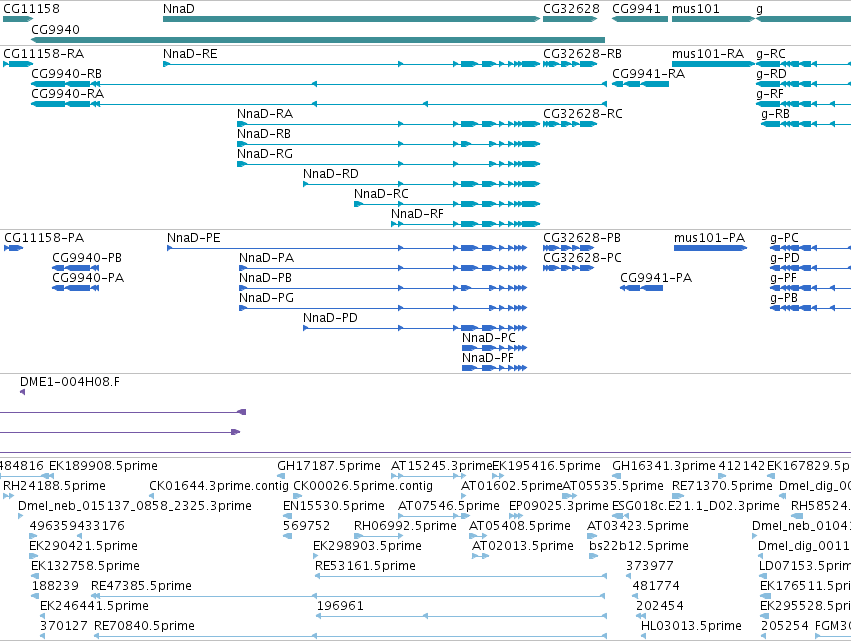Select the CG11158-PA protein label
The image size is (851, 641).
click(x=44, y=238)
